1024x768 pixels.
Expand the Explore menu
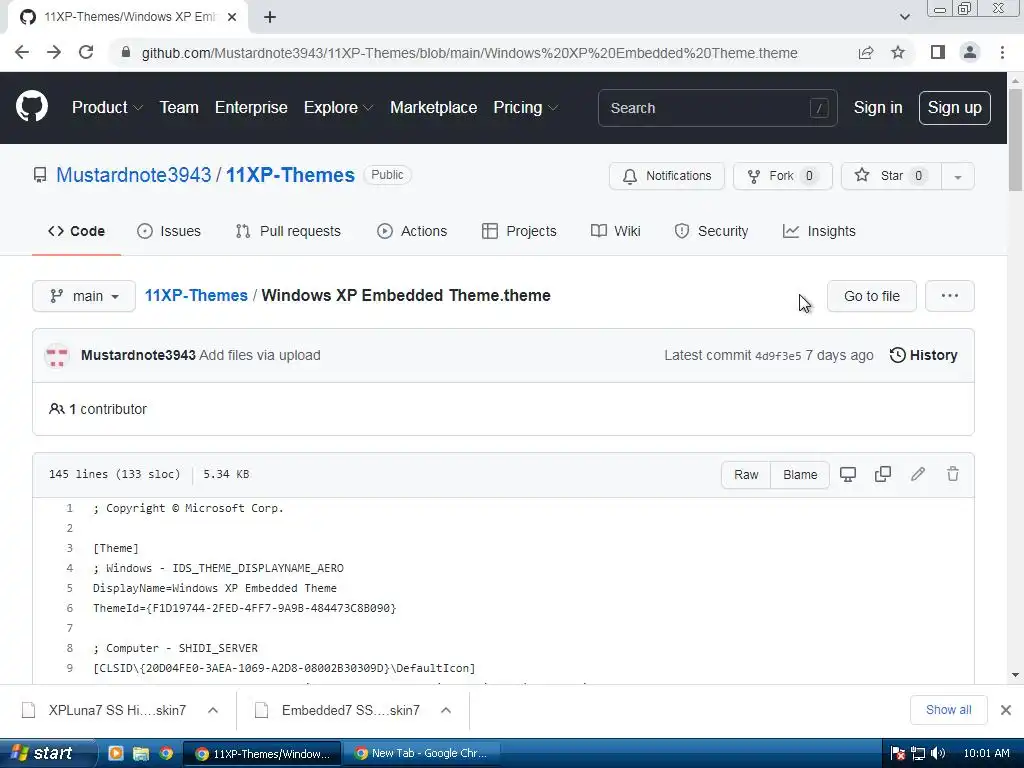(x=338, y=108)
